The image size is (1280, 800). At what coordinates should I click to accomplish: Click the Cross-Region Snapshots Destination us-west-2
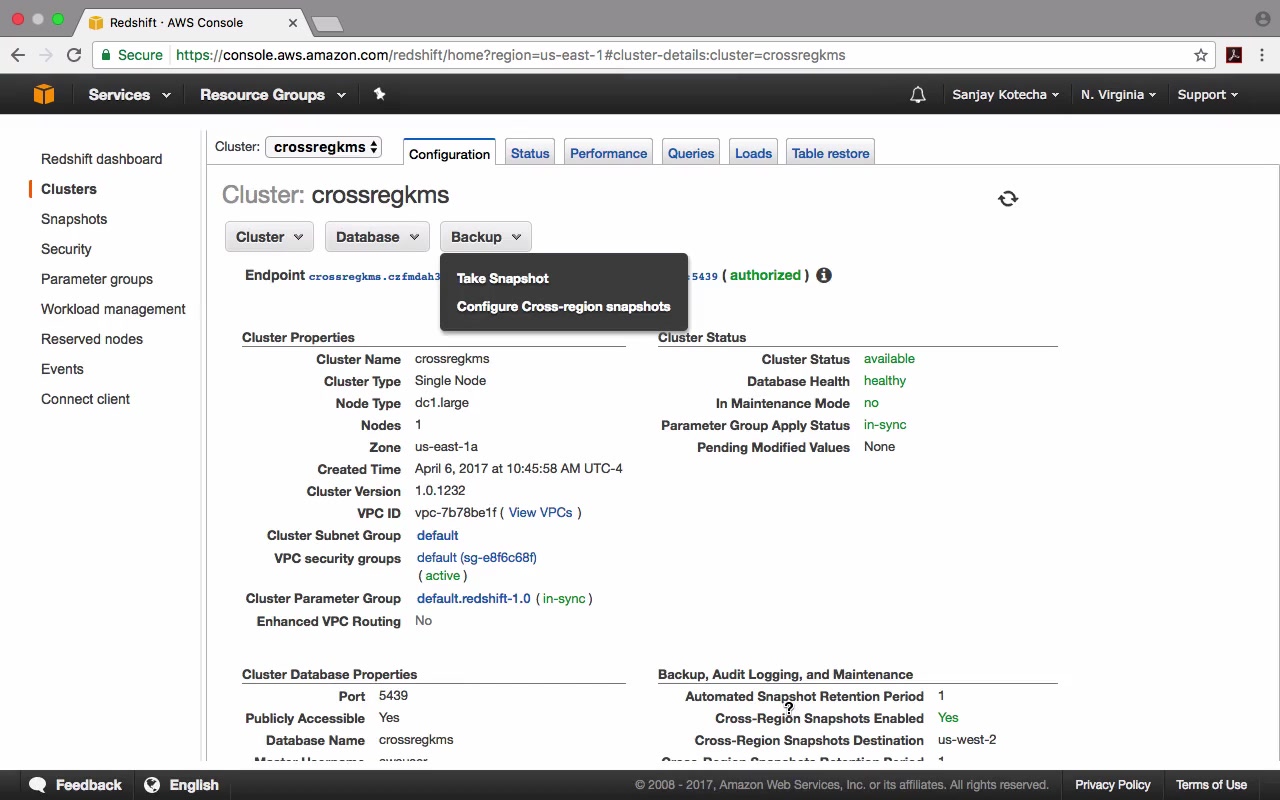click(x=967, y=740)
